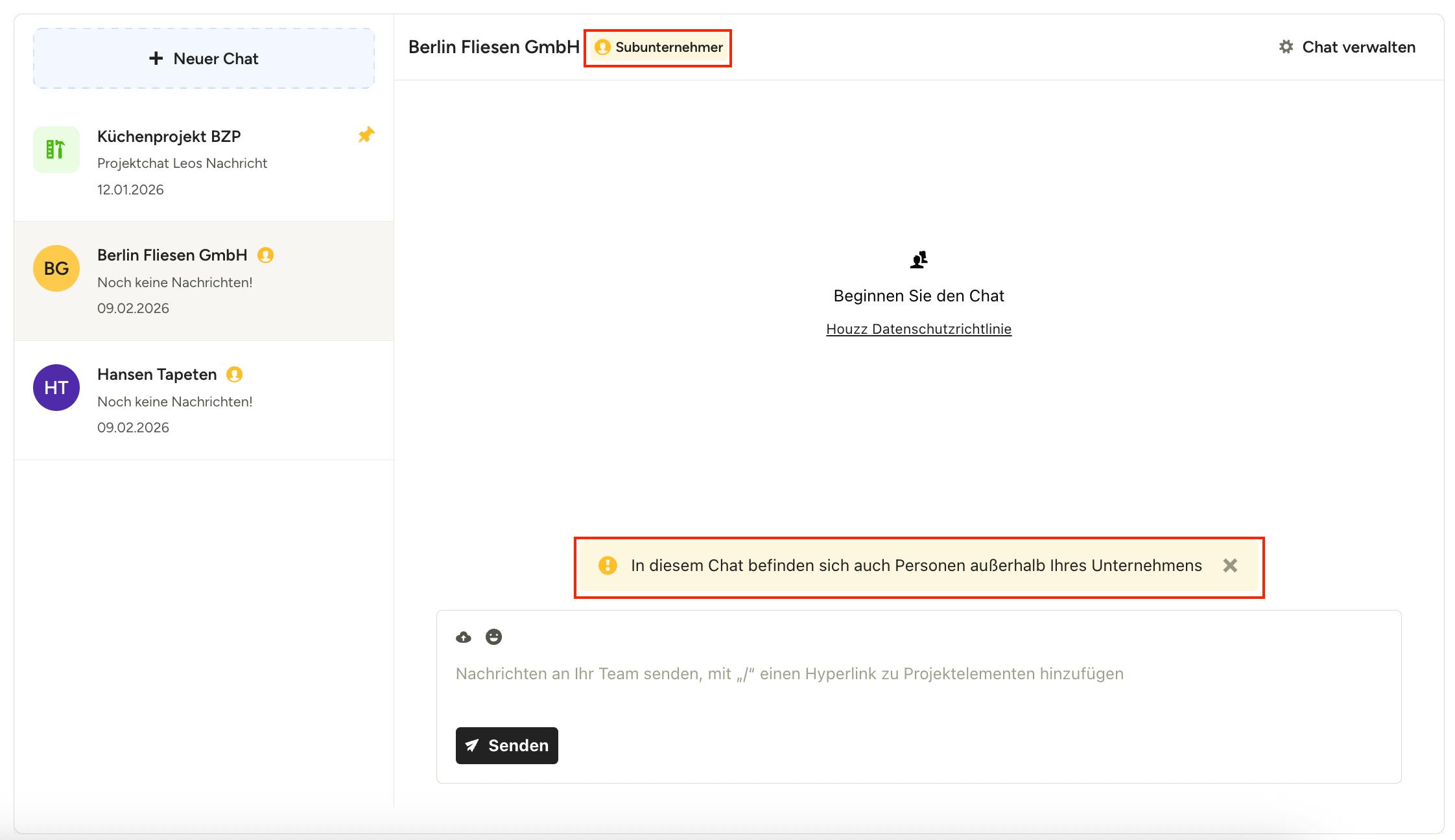The width and height of the screenshot is (1455, 840).
Task: Click the people icon above Beginnen Sie den Chat
Action: (919, 260)
